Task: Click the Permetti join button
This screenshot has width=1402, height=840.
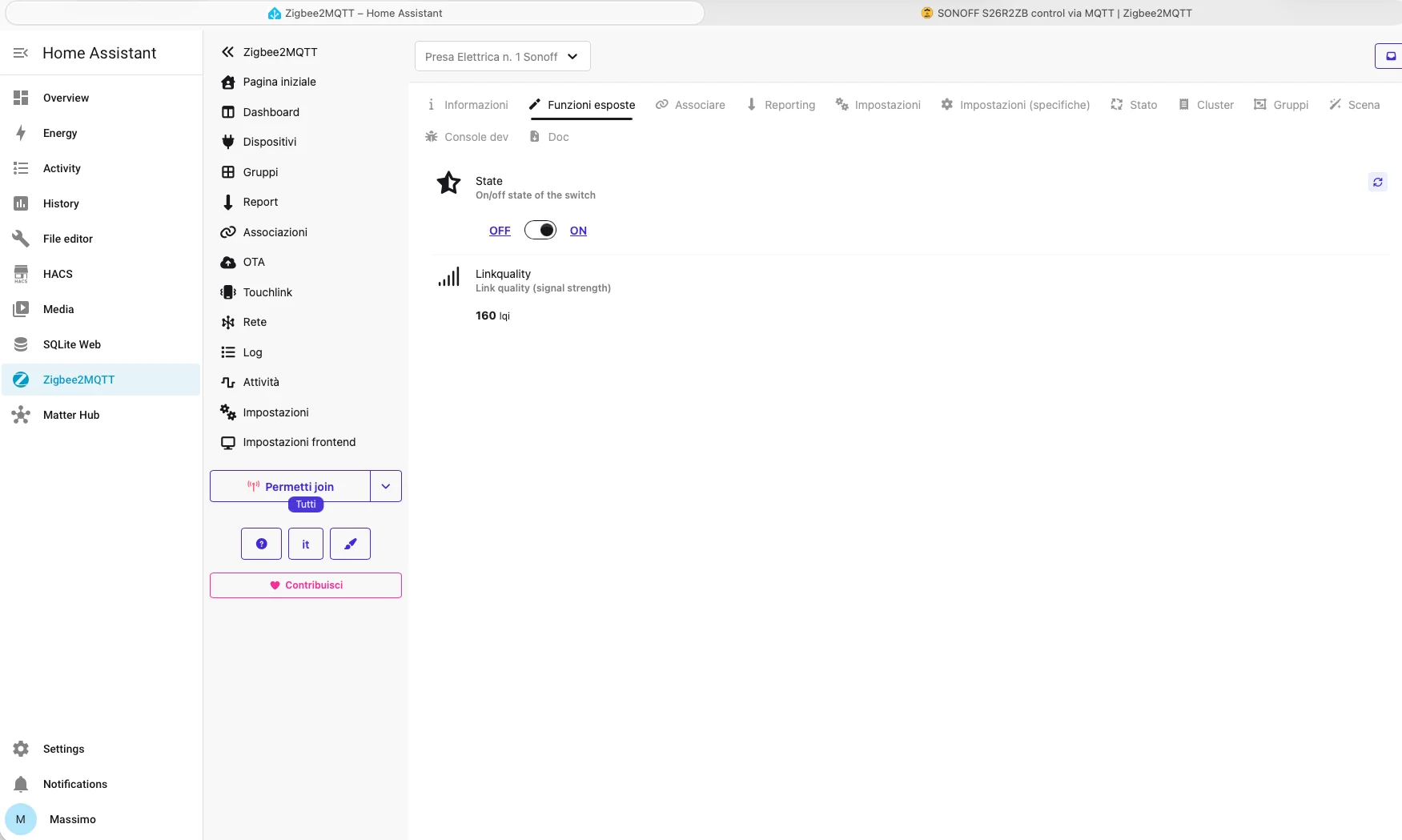Action: point(291,486)
